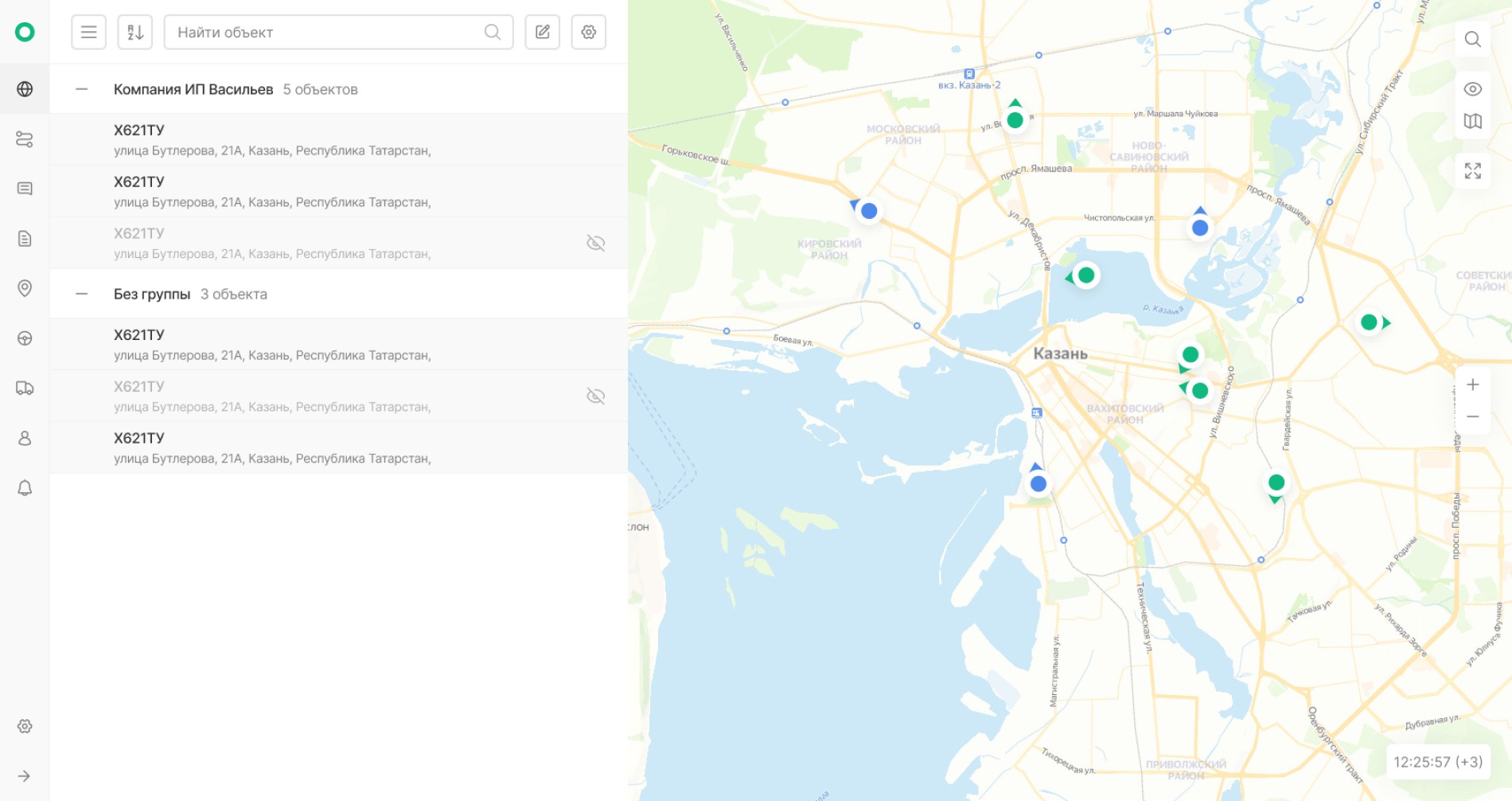Click the time zone clock 12:25:57 (+3)
Screen dimensions: 1512x801
(1438, 762)
